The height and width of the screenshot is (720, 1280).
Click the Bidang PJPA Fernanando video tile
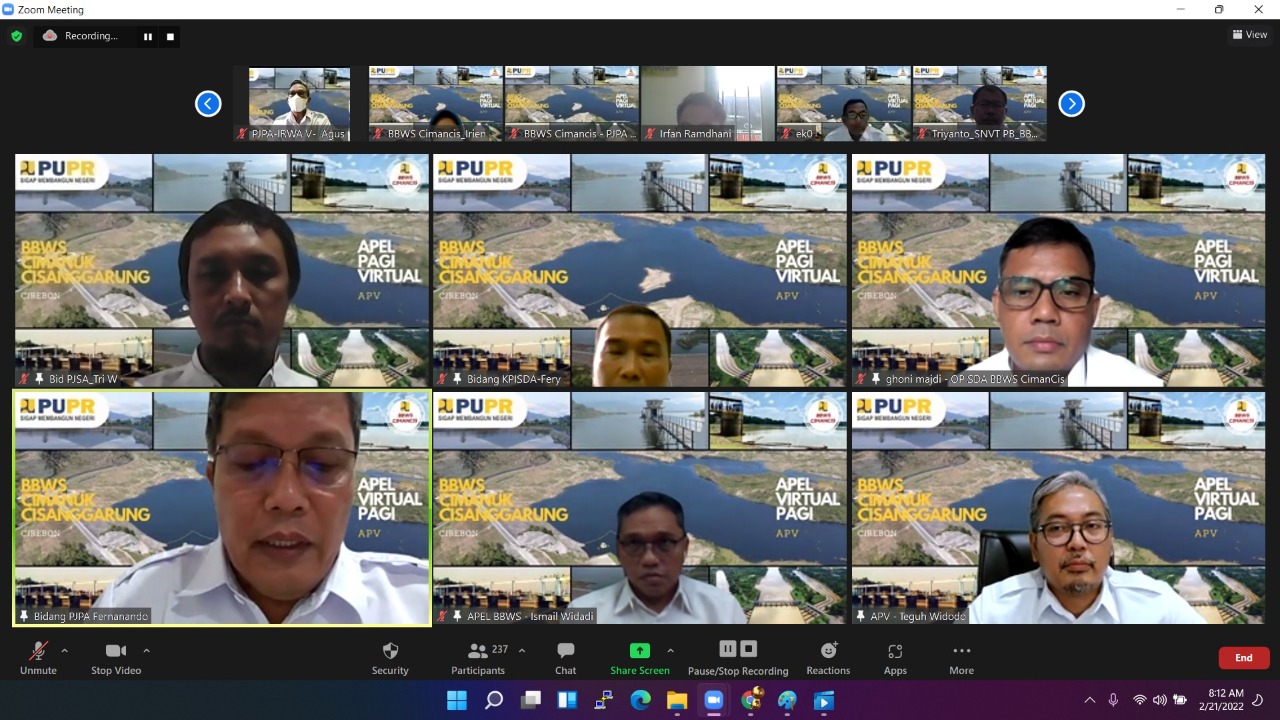(x=222, y=508)
